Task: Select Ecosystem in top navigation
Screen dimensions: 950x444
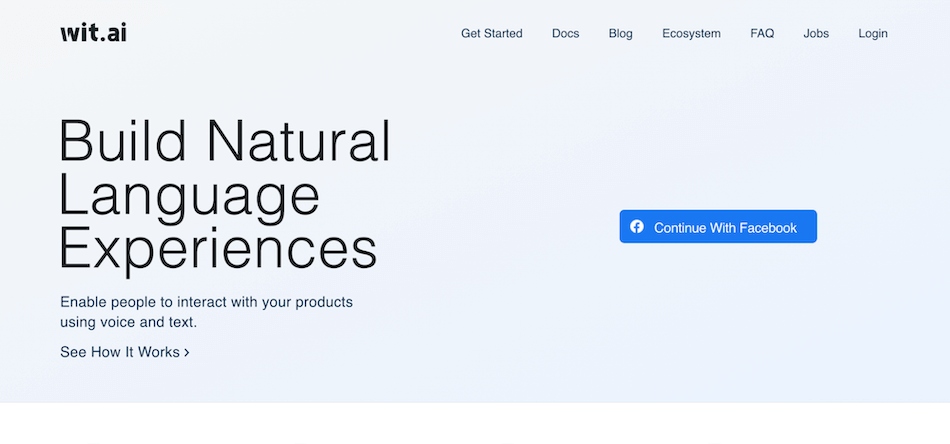Action: (x=691, y=33)
